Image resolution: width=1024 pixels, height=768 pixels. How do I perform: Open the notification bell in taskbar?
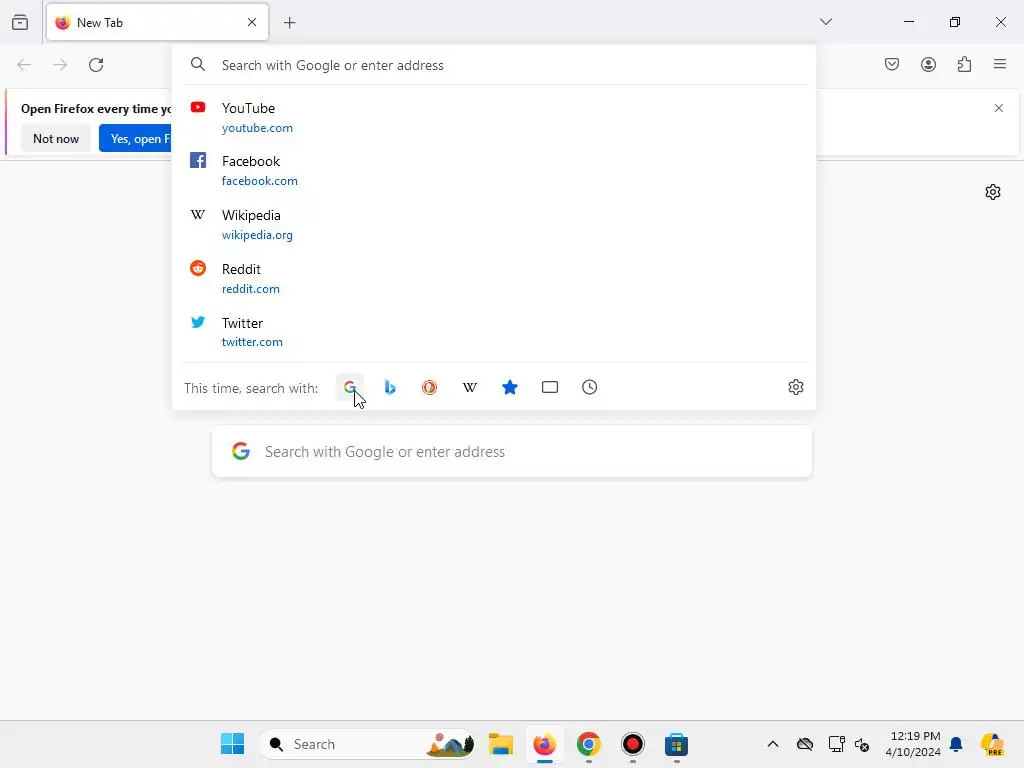[956, 744]
